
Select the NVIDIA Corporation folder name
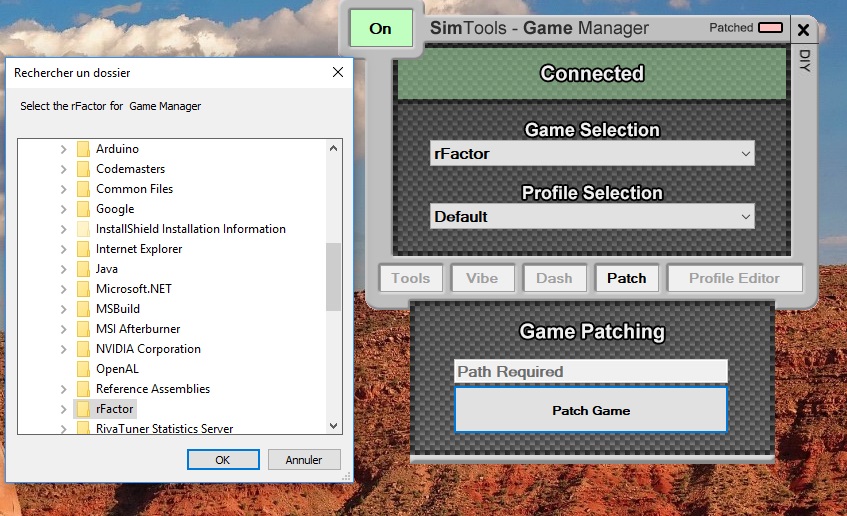pyautogui.click(x=148, y=349)
